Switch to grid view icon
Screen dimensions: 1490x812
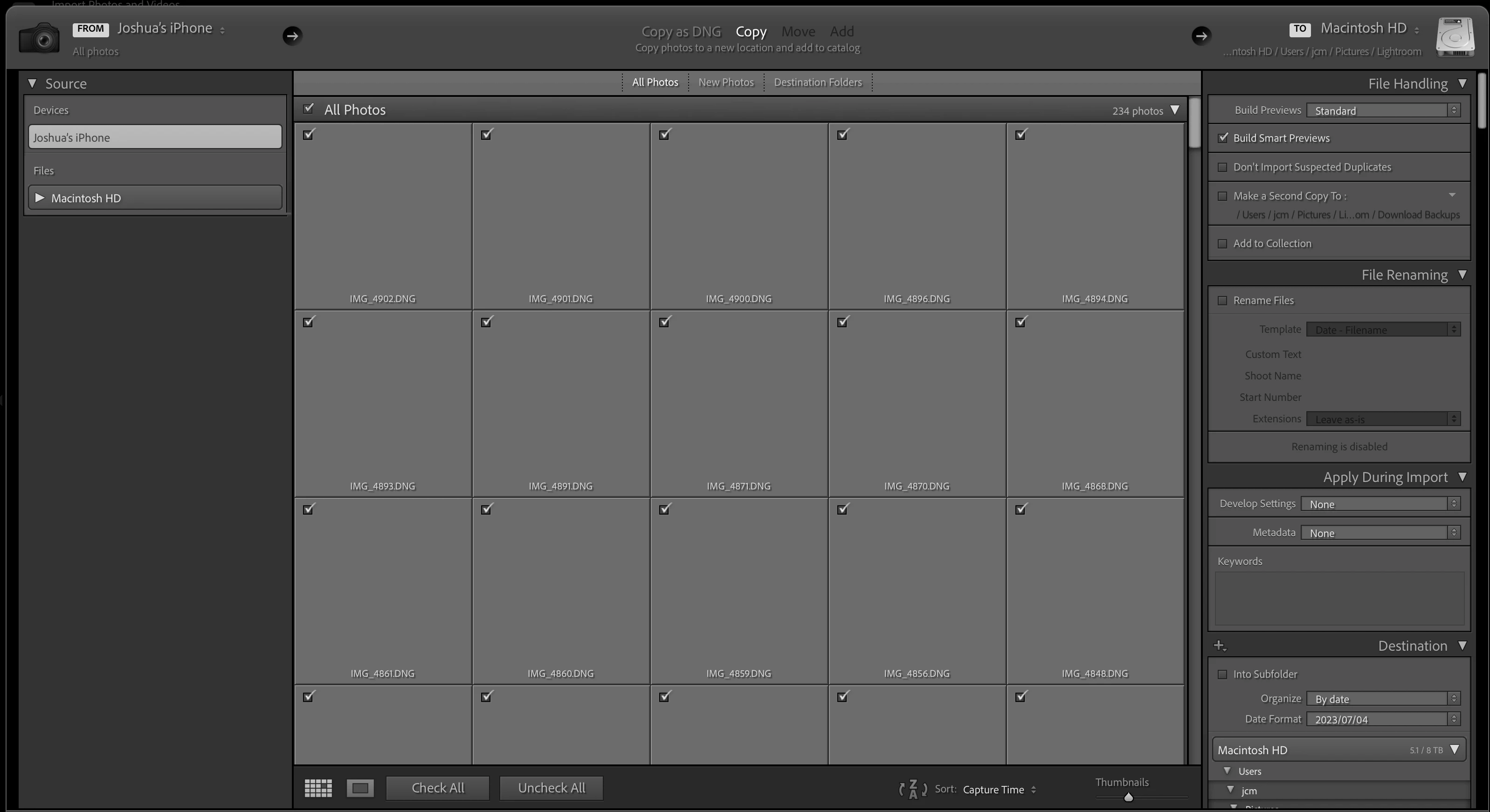[318, 788]
